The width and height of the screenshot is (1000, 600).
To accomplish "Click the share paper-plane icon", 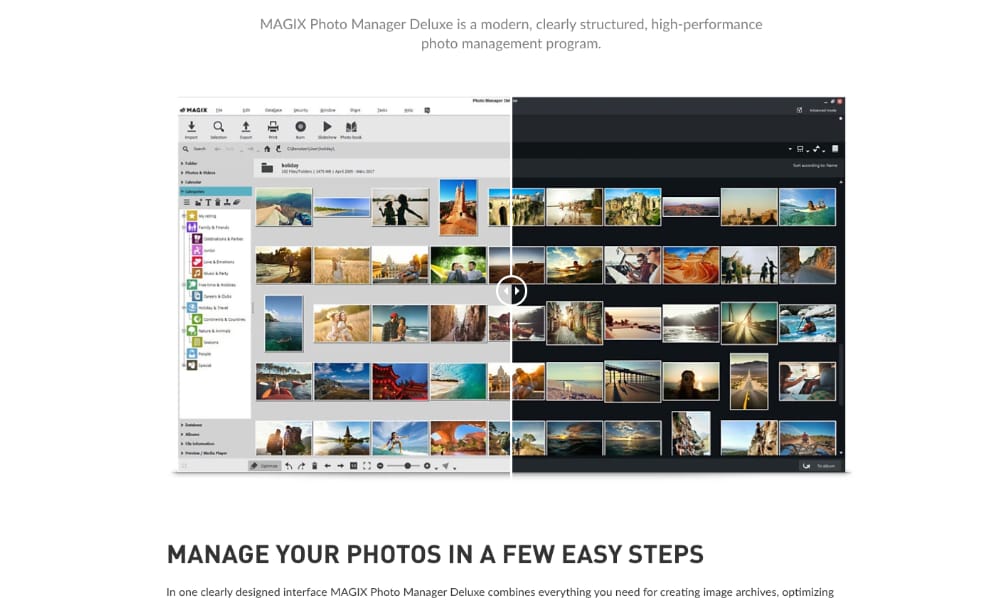I will pos(446,466).
